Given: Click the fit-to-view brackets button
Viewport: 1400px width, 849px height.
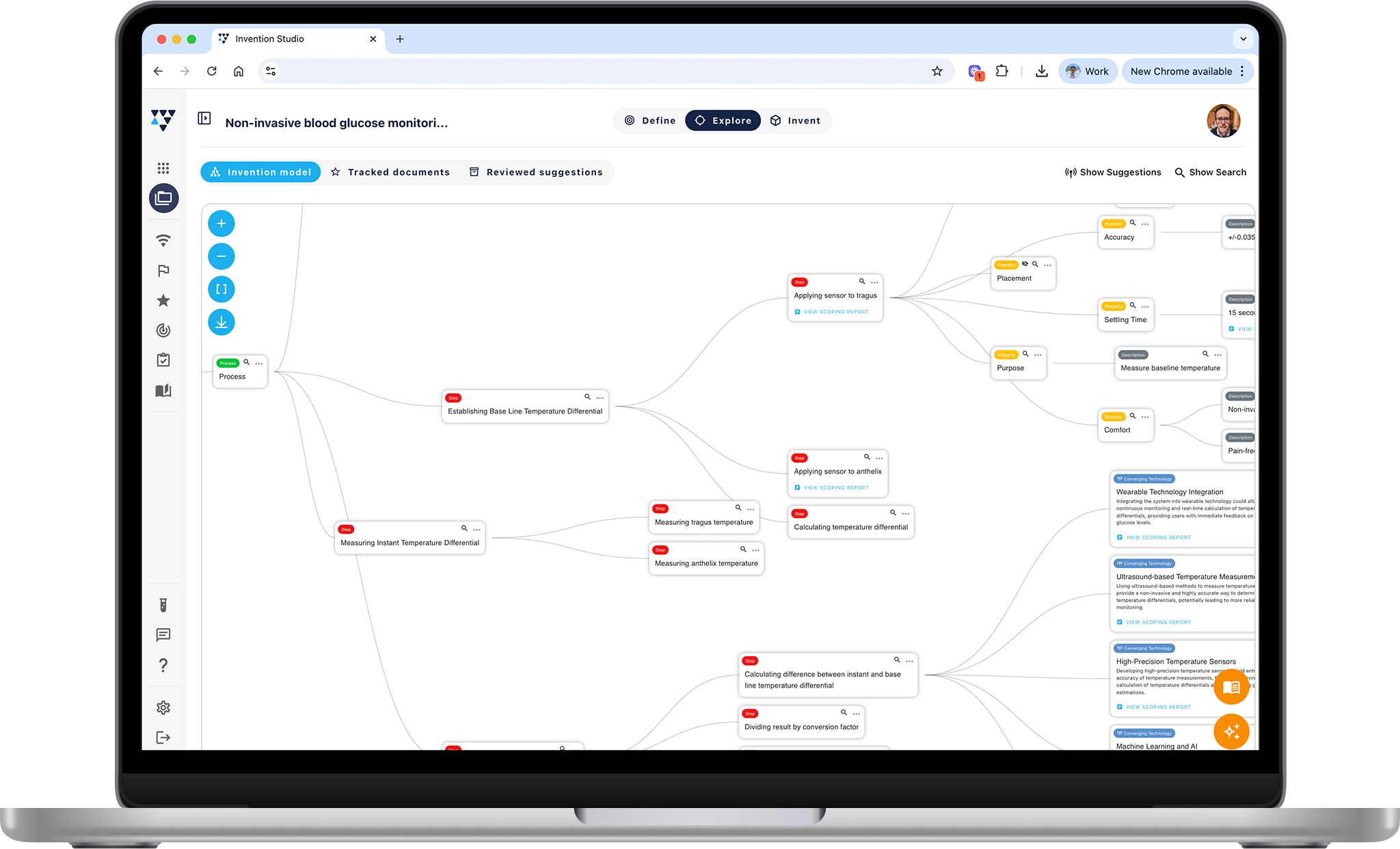Looking at the screenshot, I should (x=221, y=289).
